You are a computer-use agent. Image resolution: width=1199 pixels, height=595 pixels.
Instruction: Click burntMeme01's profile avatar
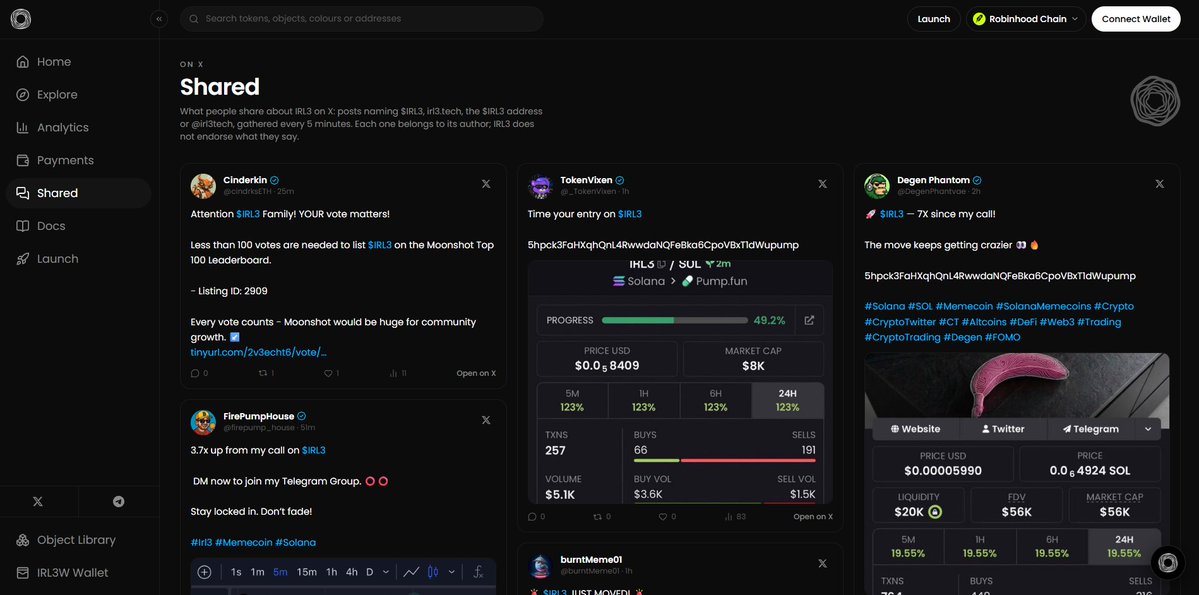[x=541, y=566]
